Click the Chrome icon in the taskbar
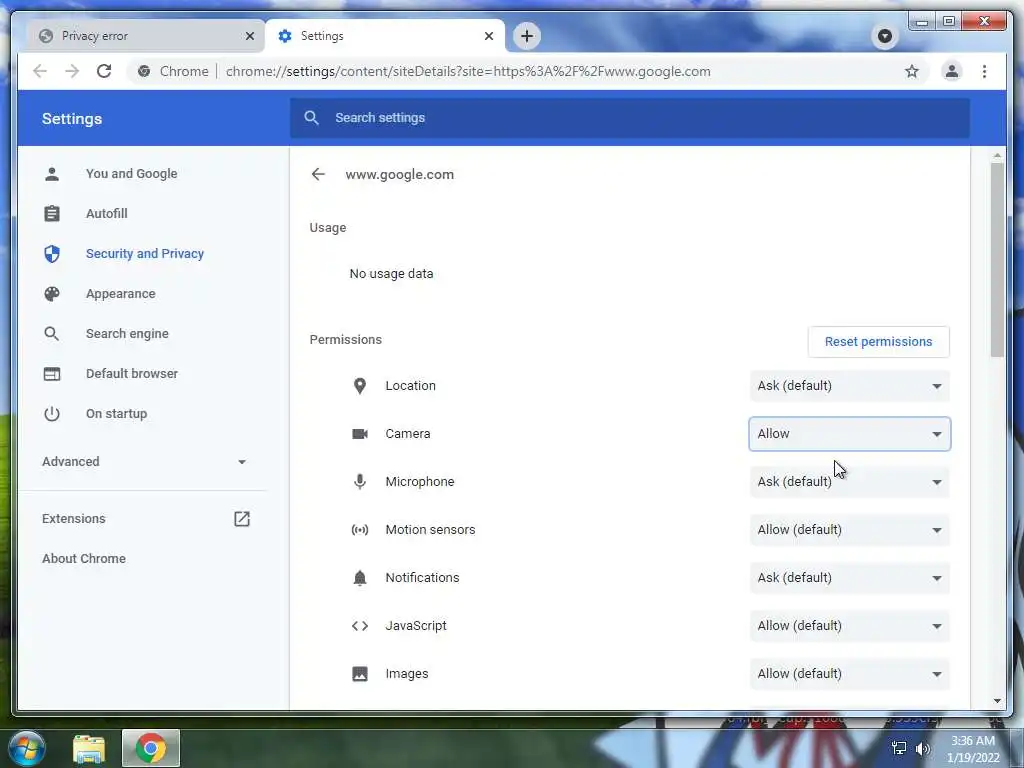The height and width of the screenshot is (768, 1024). [x=151, y=748]
